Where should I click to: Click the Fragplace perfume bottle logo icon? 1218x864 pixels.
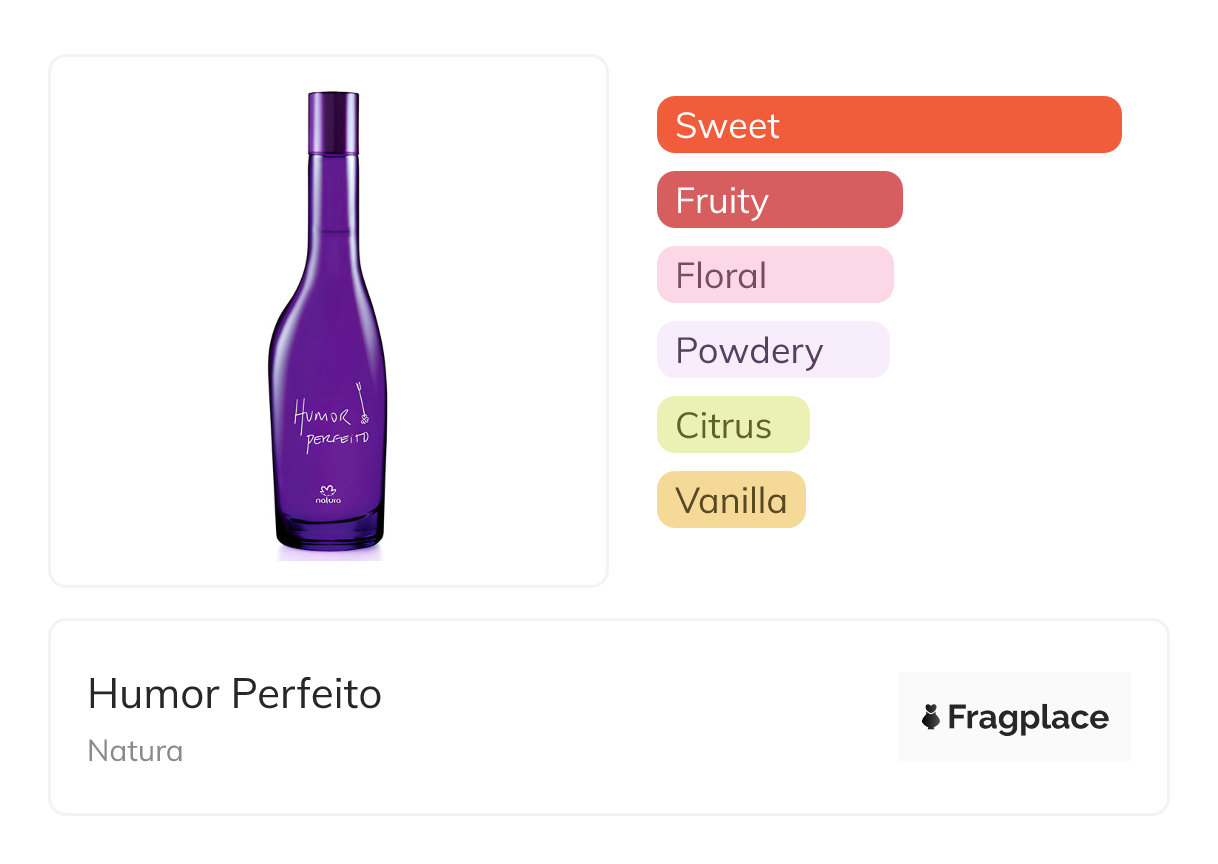(931, 717)
